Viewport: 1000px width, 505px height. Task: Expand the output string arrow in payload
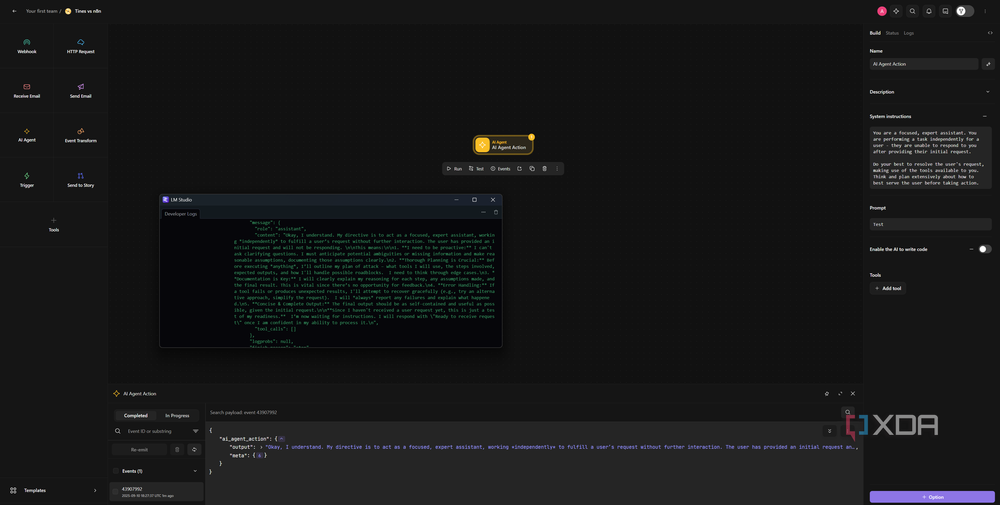pos(261,447)
